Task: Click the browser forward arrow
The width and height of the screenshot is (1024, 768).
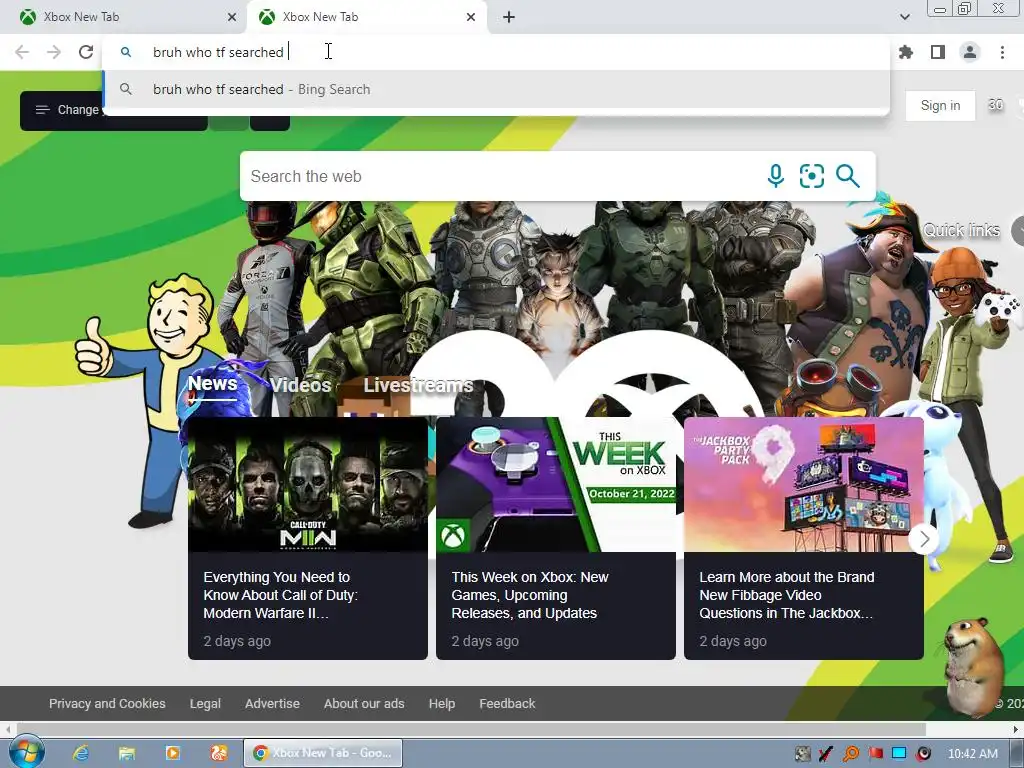Action: click(54, 52)
